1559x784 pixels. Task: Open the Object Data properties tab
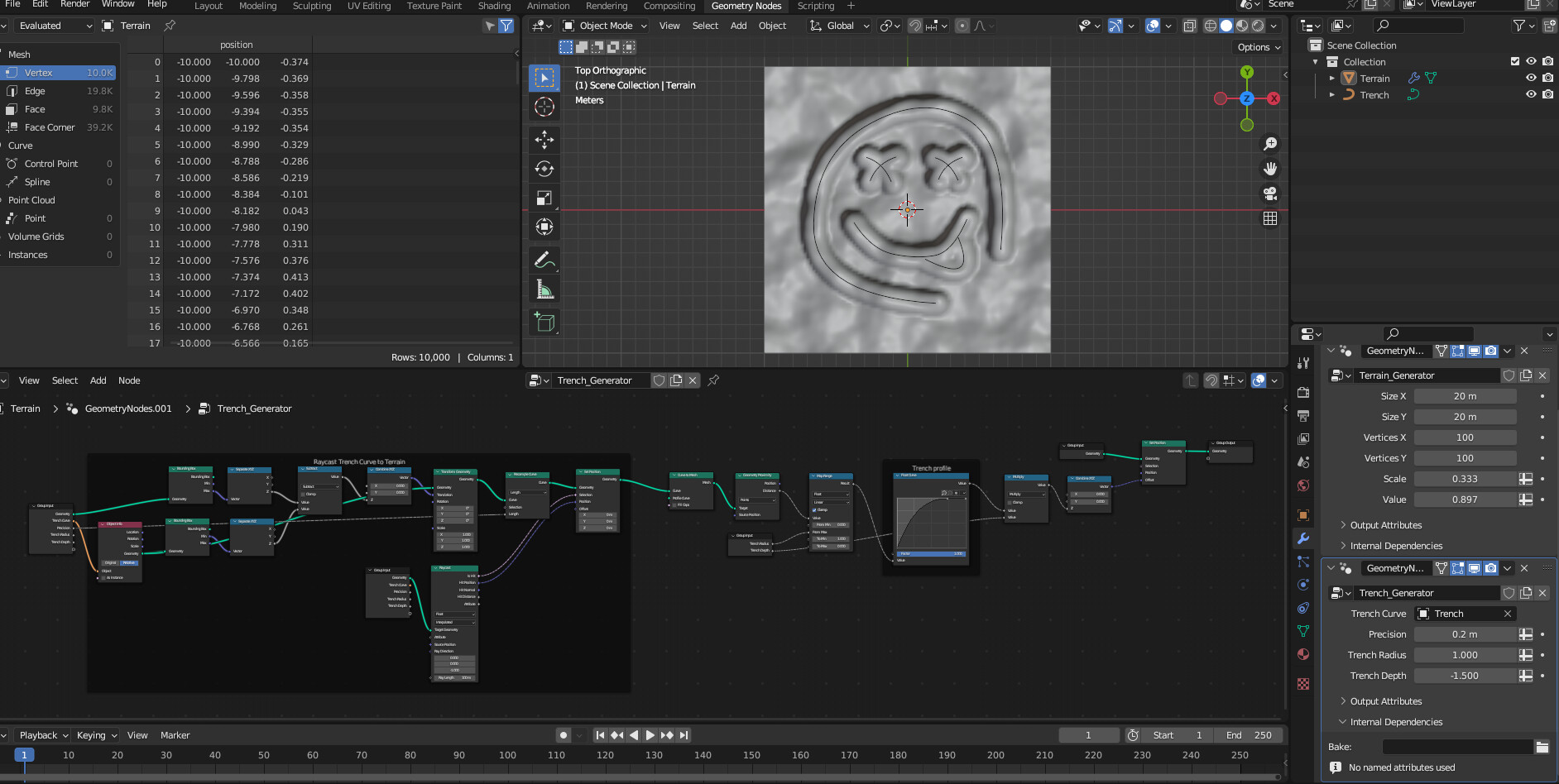click(1303, 631)
